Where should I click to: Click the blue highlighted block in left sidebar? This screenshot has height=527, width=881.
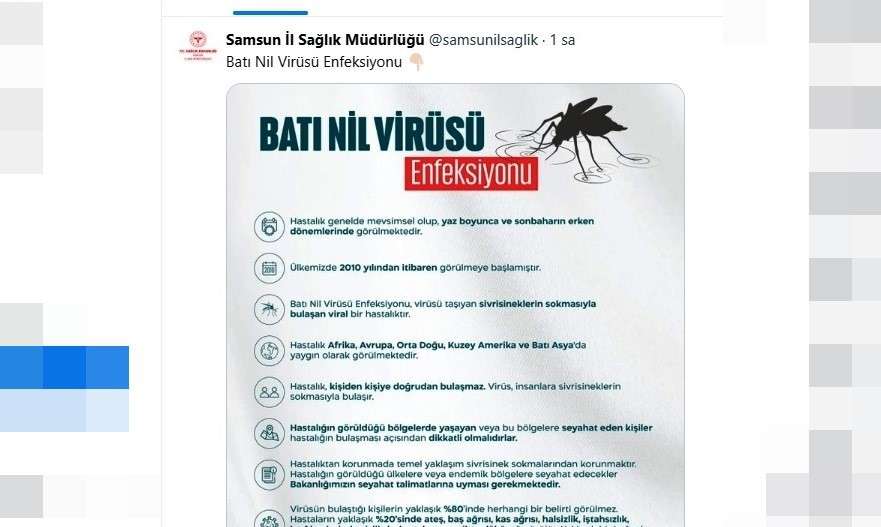pyautogui.click(x=64, y=367)
